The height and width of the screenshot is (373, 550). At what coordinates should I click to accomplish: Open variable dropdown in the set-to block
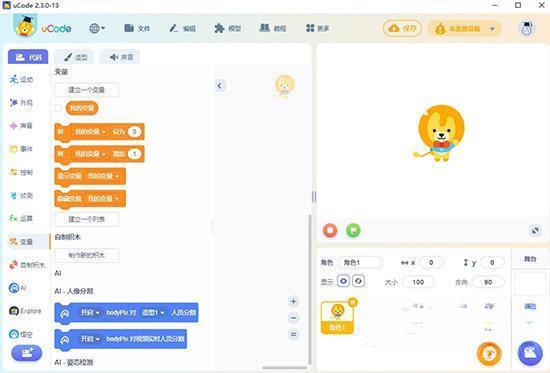pos(90,132)
